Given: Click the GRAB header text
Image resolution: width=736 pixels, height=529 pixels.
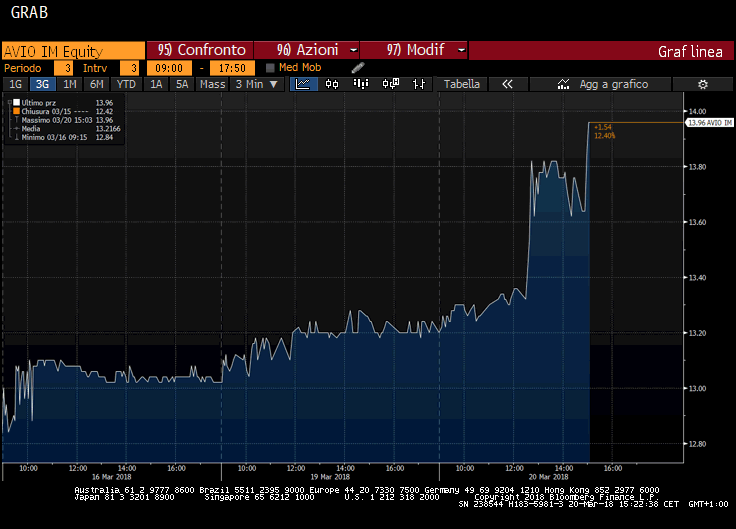Looking at the screenshot, I should point(29,13).
